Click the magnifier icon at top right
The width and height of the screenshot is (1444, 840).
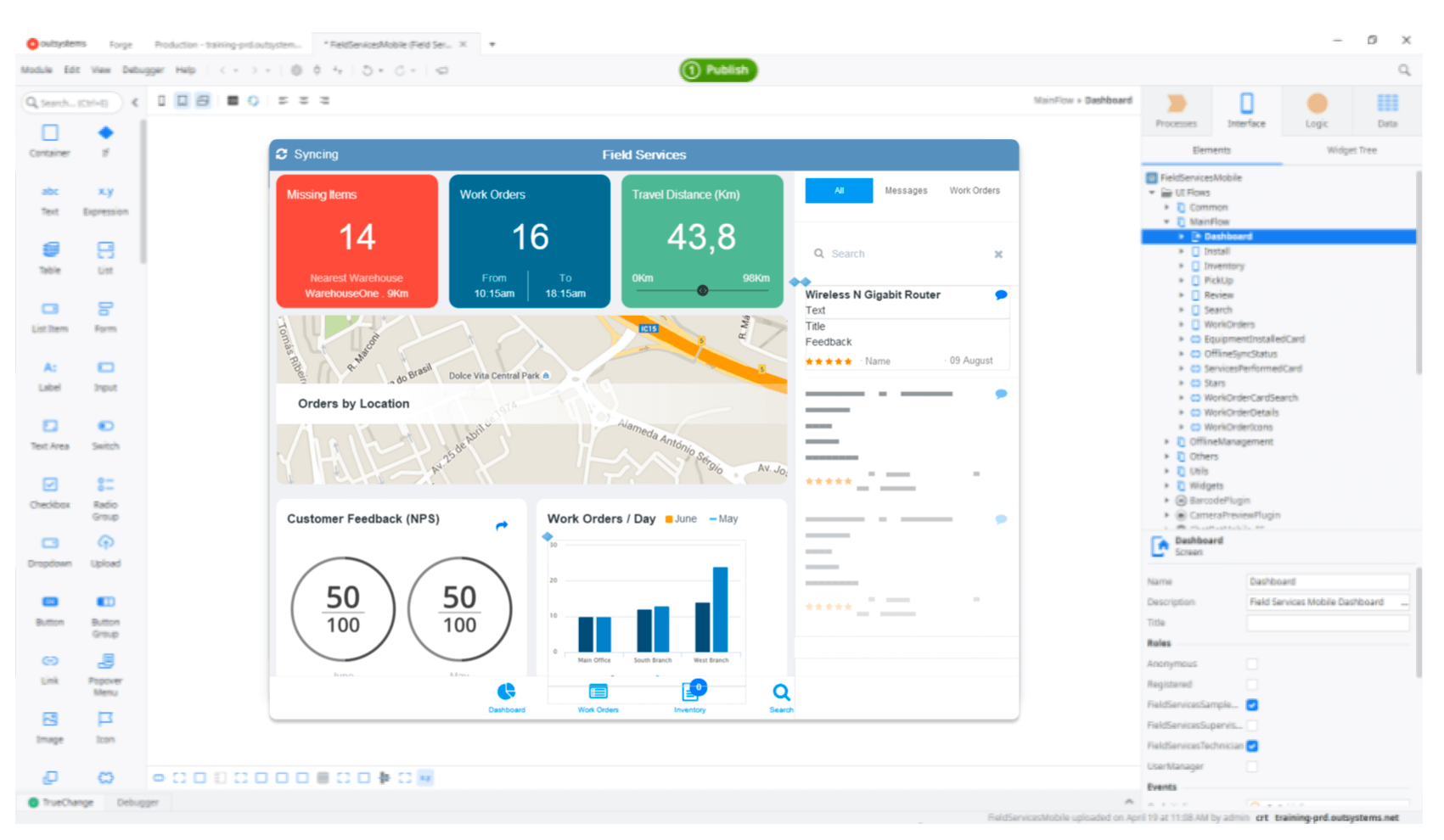click(1404, 70)
